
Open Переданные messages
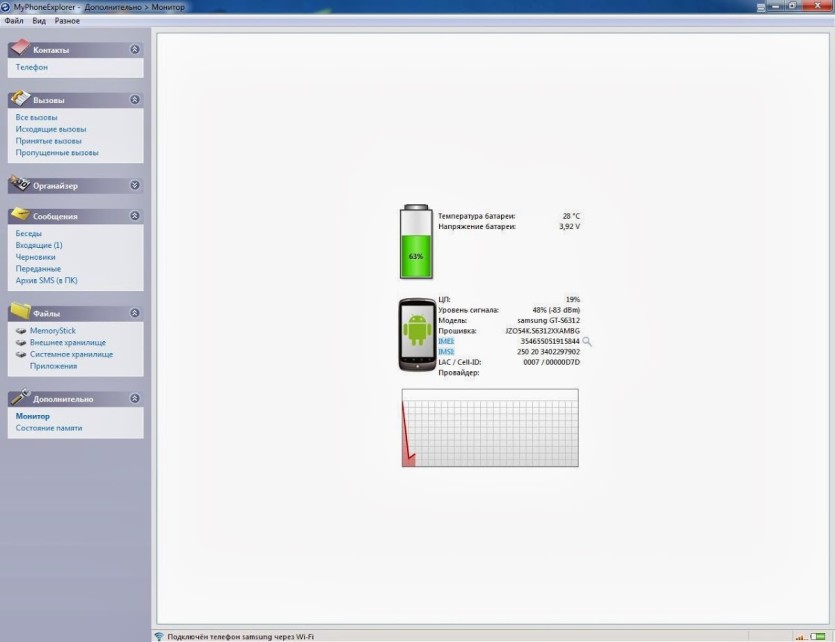click(38, 268)
